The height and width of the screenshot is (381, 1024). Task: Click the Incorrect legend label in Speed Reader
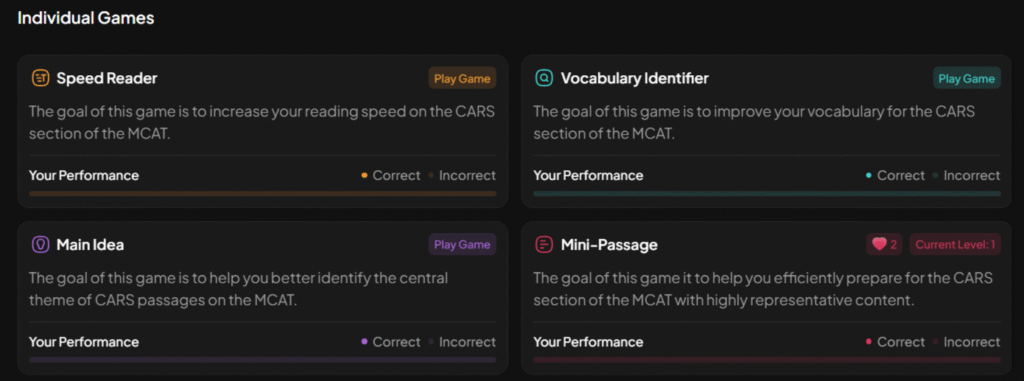pyautogui.click(x=467, y=176)
